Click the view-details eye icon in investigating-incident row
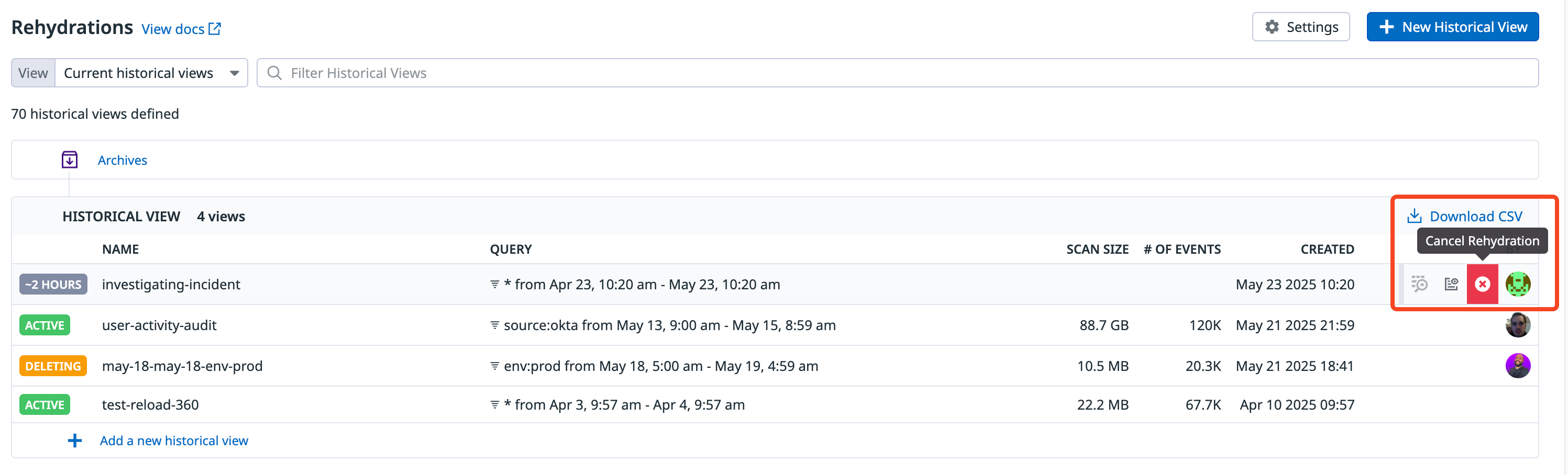Image resolution: width=1568 pixels, height=474 pixels. click(1451, 284)
